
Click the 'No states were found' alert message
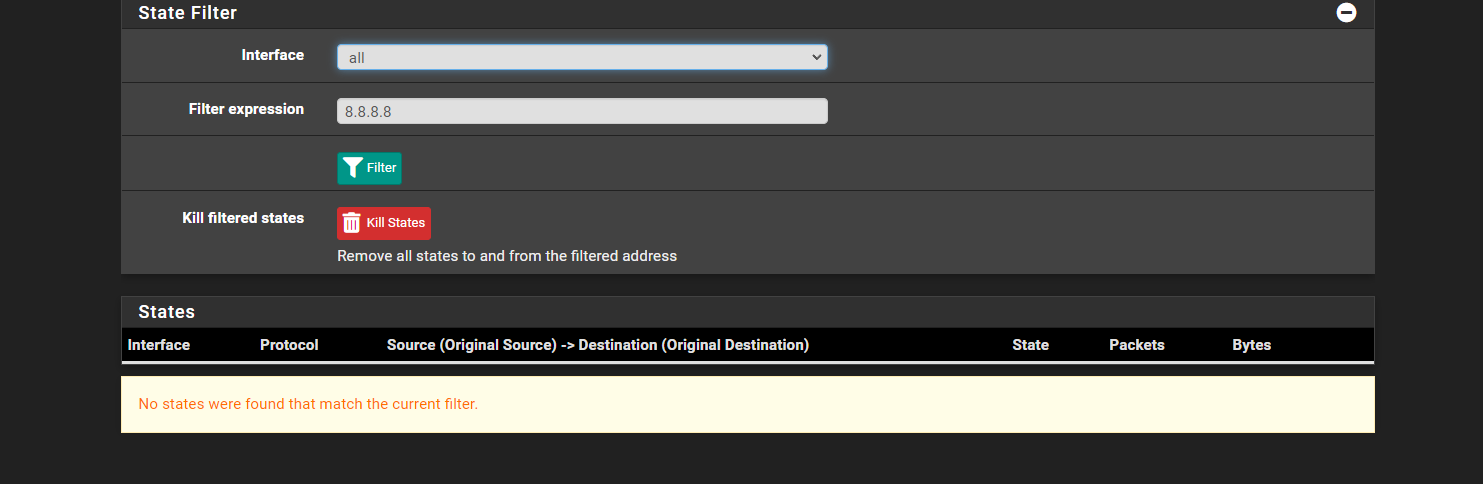[x=308, y=404]
